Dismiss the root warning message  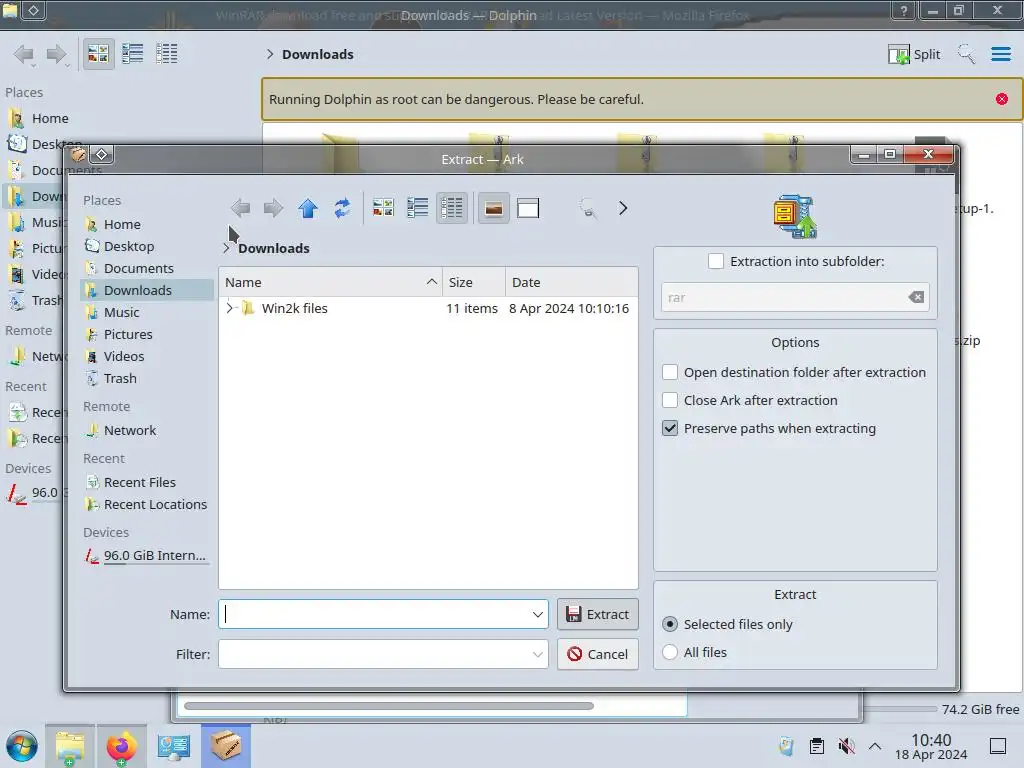[1002, 99]
